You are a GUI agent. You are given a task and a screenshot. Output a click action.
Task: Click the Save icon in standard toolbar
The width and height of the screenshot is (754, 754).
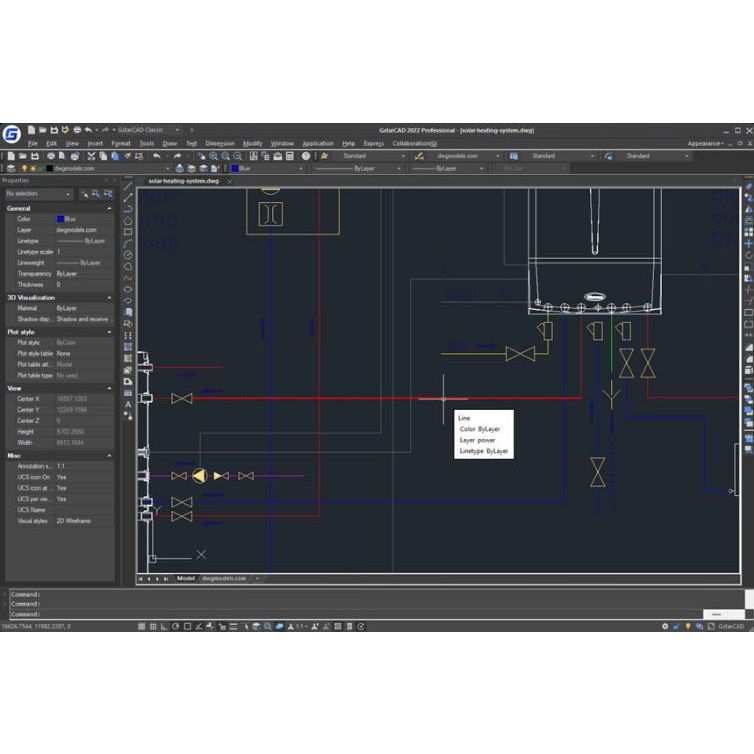(35, 156)
